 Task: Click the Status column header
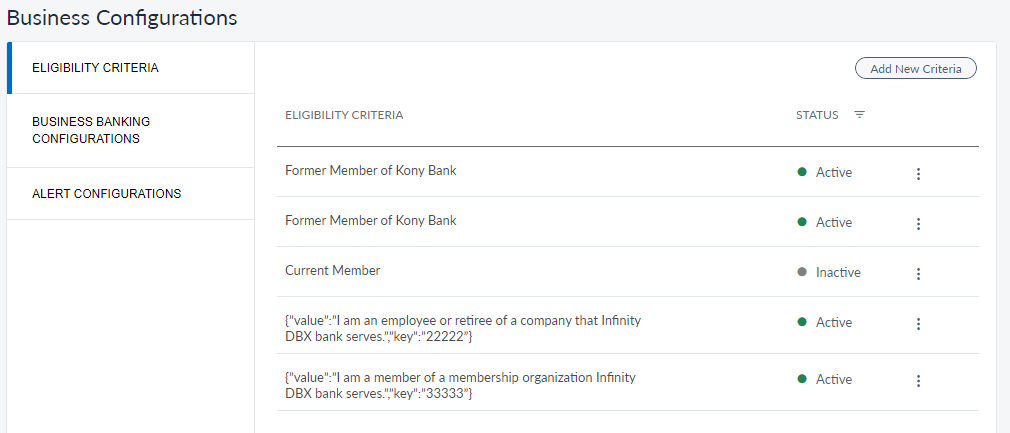[817, 115]
